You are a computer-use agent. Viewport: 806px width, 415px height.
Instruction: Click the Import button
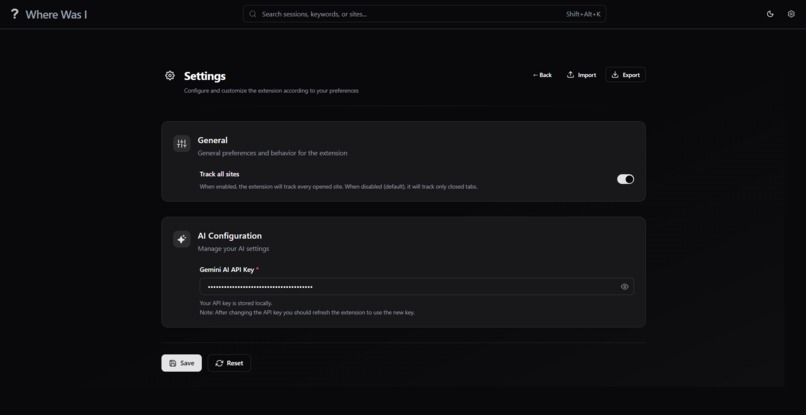tap(581, 75)
